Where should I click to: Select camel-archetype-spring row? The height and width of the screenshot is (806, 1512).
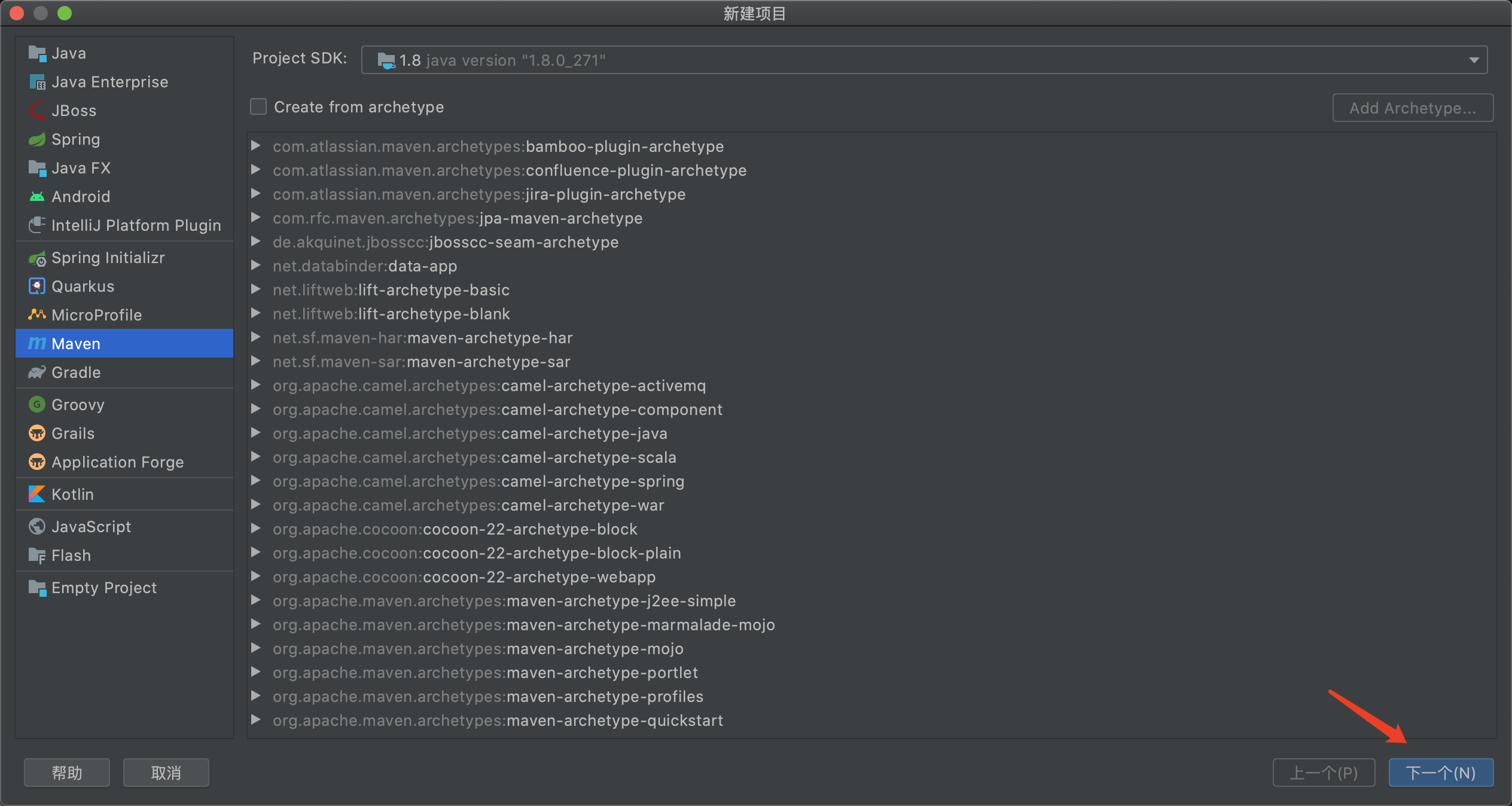(871, 481)
